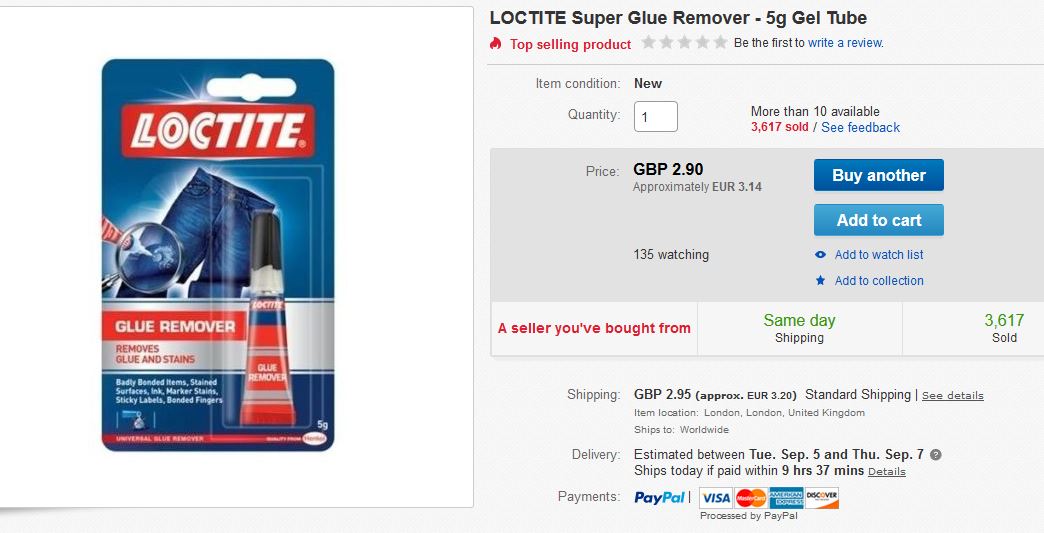Click the eye icon beside Add to watch list
The height and width of the screenshot is (533, 1044).
[821, 255]
